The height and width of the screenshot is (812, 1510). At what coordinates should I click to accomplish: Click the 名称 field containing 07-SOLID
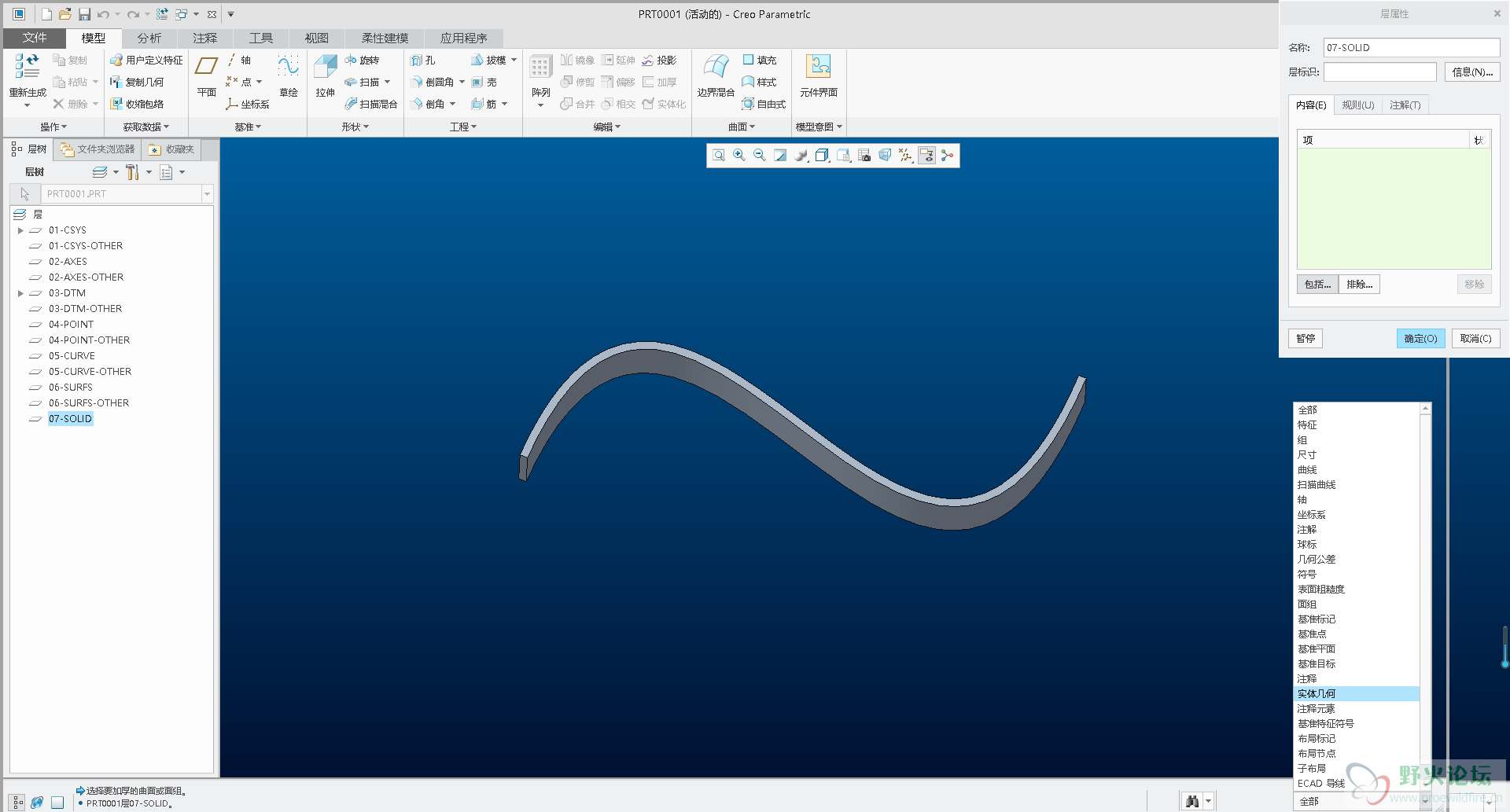[1412, 48]
